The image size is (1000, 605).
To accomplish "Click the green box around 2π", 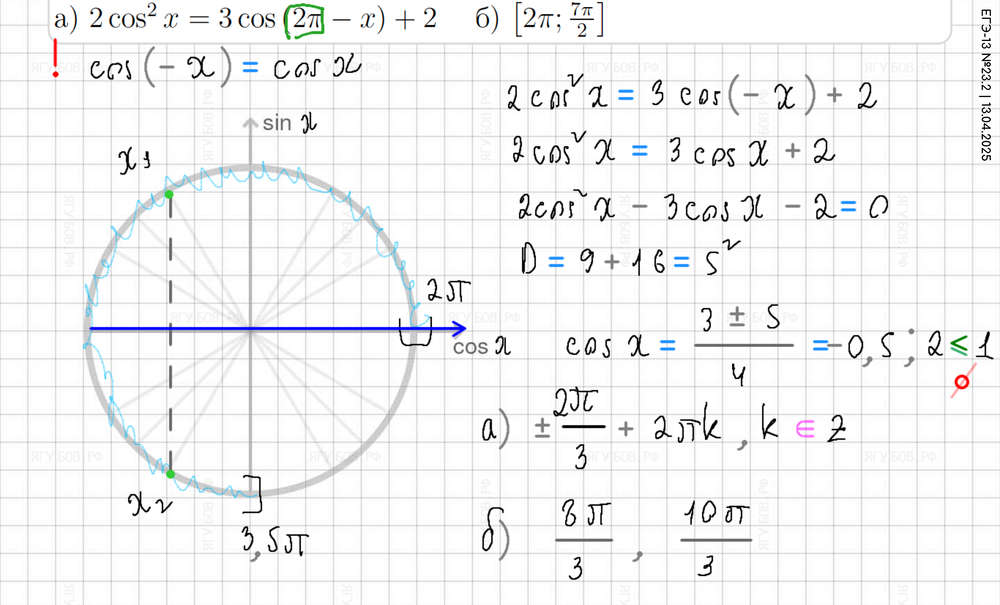I will pyautogui.click(x=299, y=21).
